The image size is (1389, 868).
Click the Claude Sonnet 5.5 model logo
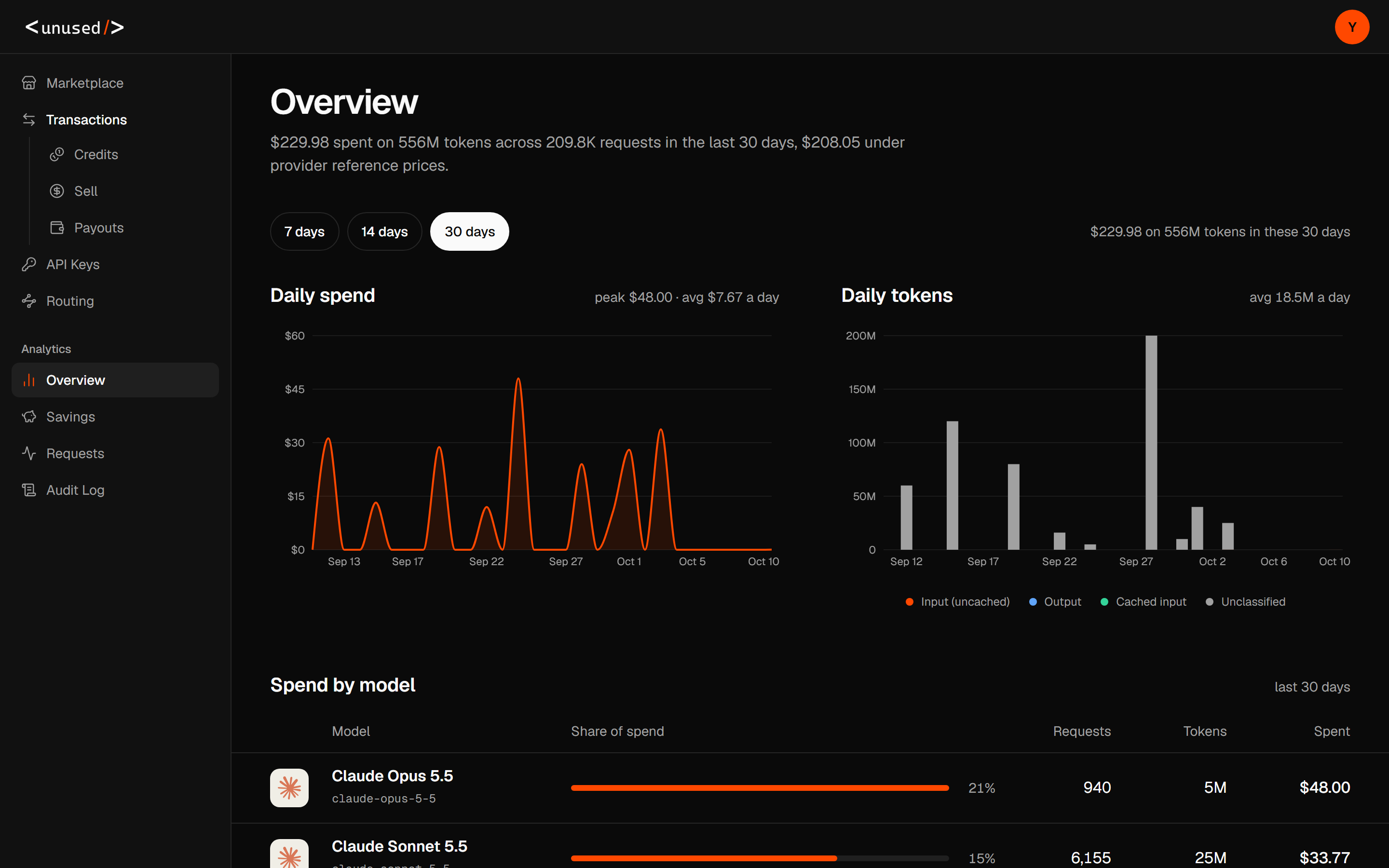(289, 854)
